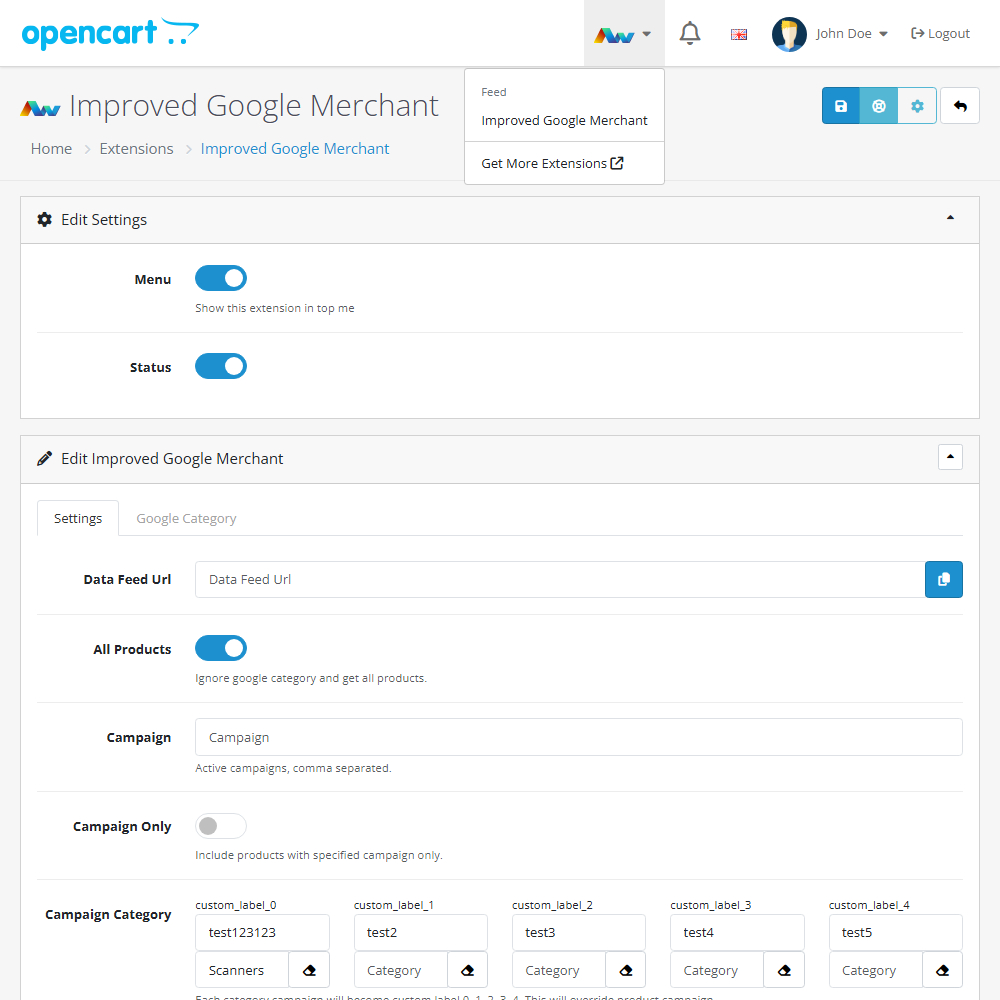
Task: Clear the Category field under custom_label_1
Action: [x=467, y=969]
